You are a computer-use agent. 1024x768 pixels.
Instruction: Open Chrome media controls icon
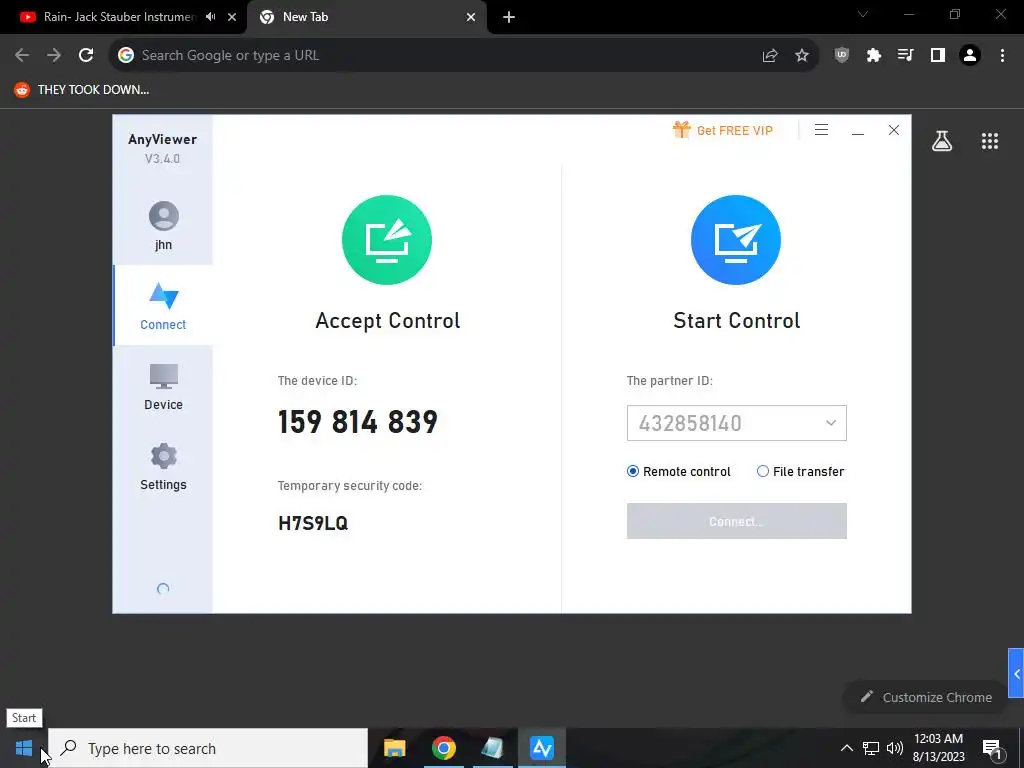[906, 56]
